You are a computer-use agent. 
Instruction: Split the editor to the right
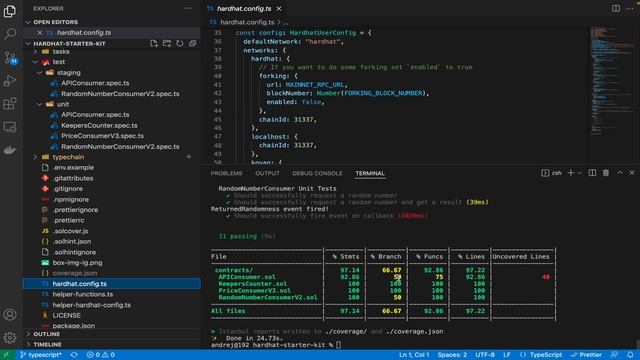616,8
